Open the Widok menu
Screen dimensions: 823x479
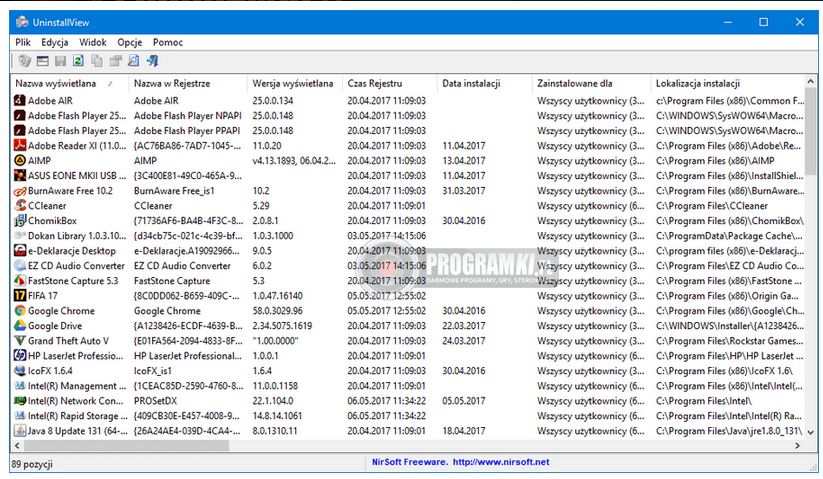[92, 42]
